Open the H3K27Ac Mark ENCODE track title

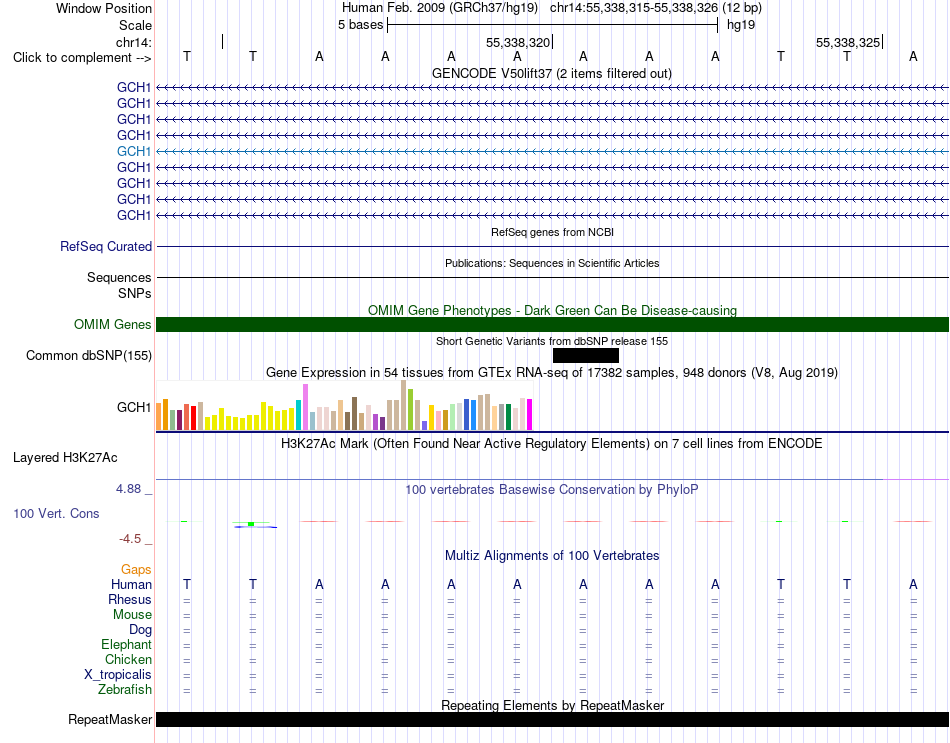(x=552, y=444)
